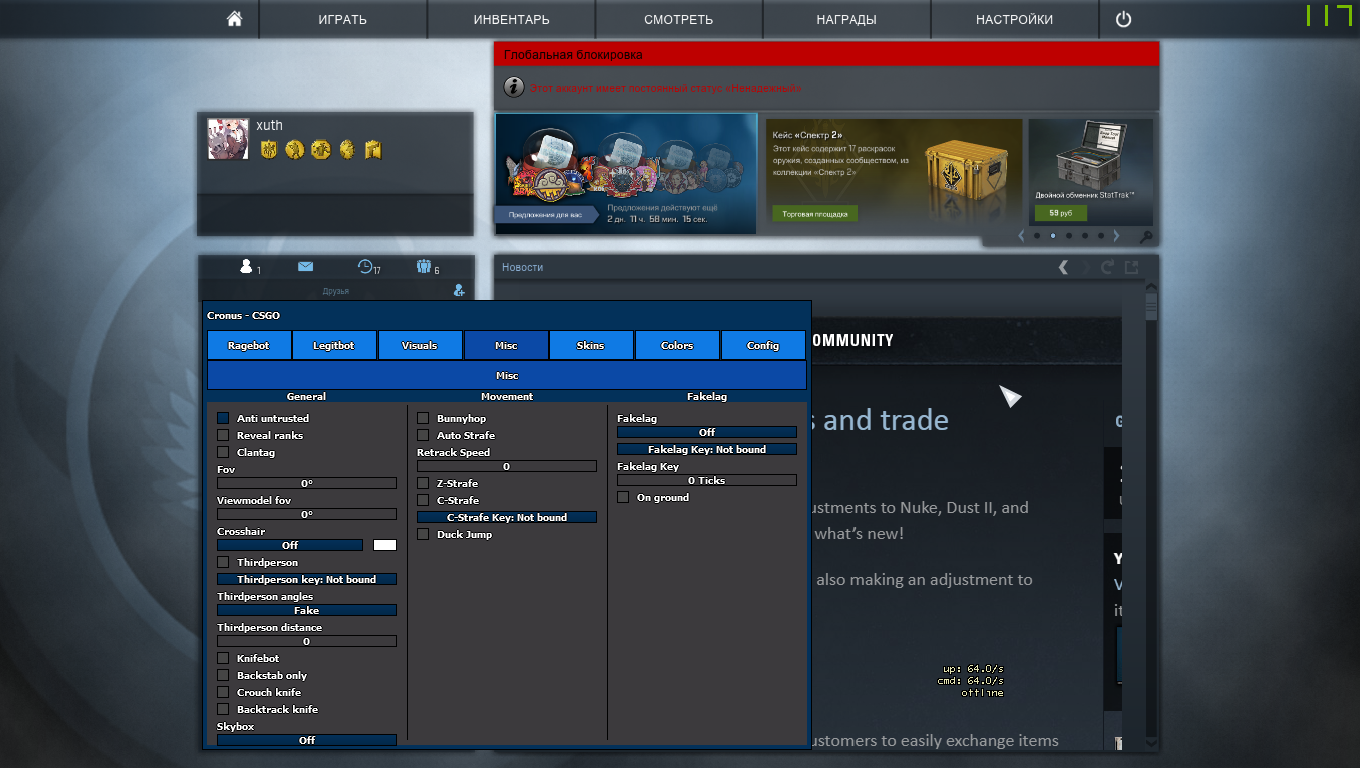Switch to the Legitbot tab
Screen dimensions: 1360x768
(334, 345)
